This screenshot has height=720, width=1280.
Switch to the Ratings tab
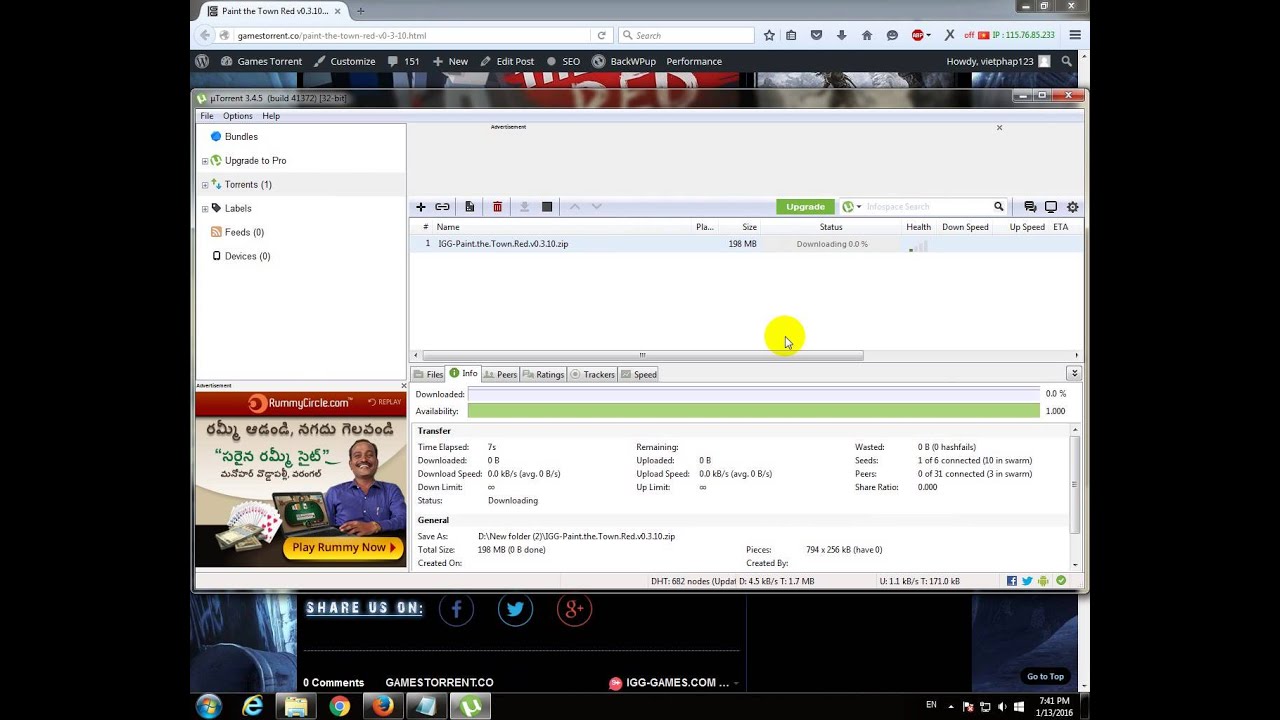[x=543, y=374]
